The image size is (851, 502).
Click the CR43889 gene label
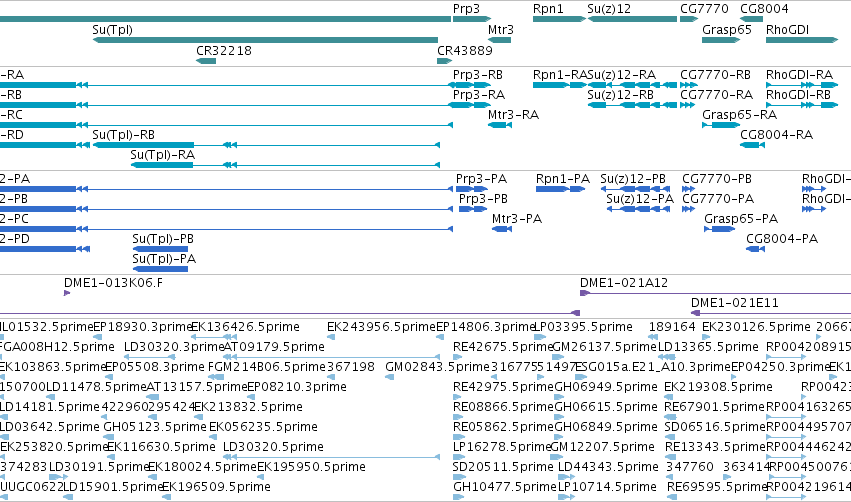click(465, 50)
